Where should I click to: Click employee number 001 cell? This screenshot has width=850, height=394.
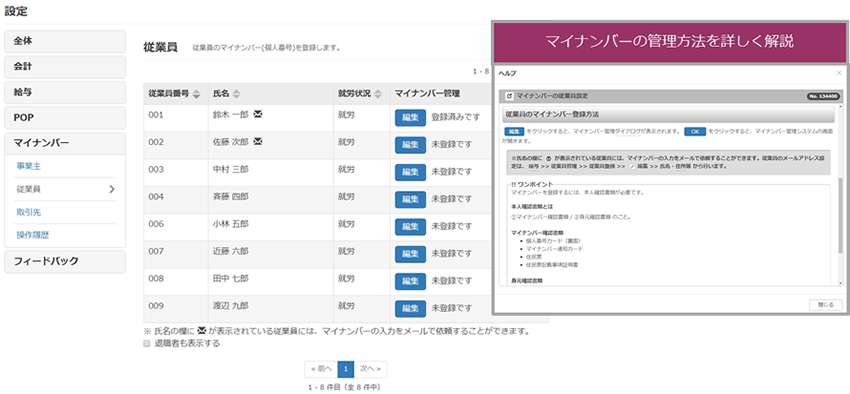pos(176,118)
